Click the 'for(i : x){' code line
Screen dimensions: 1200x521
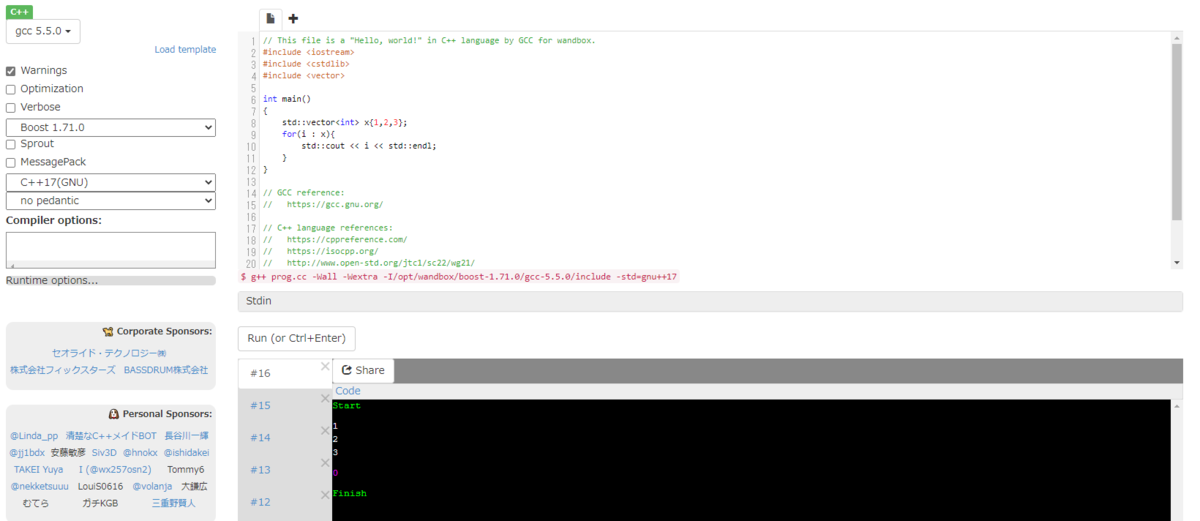point(308,134)
